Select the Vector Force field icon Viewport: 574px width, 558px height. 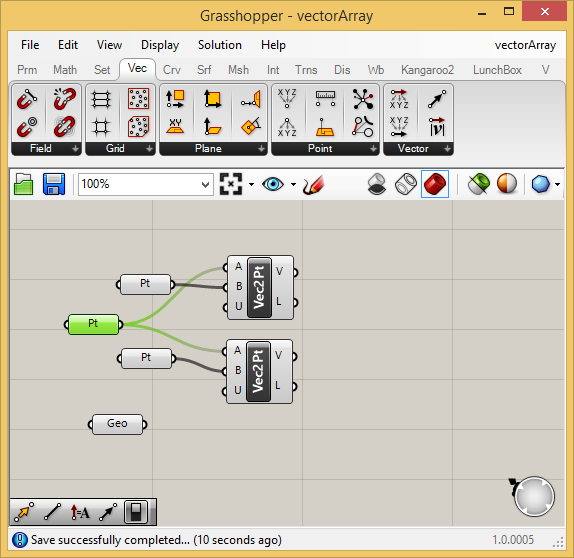(64, 98)
